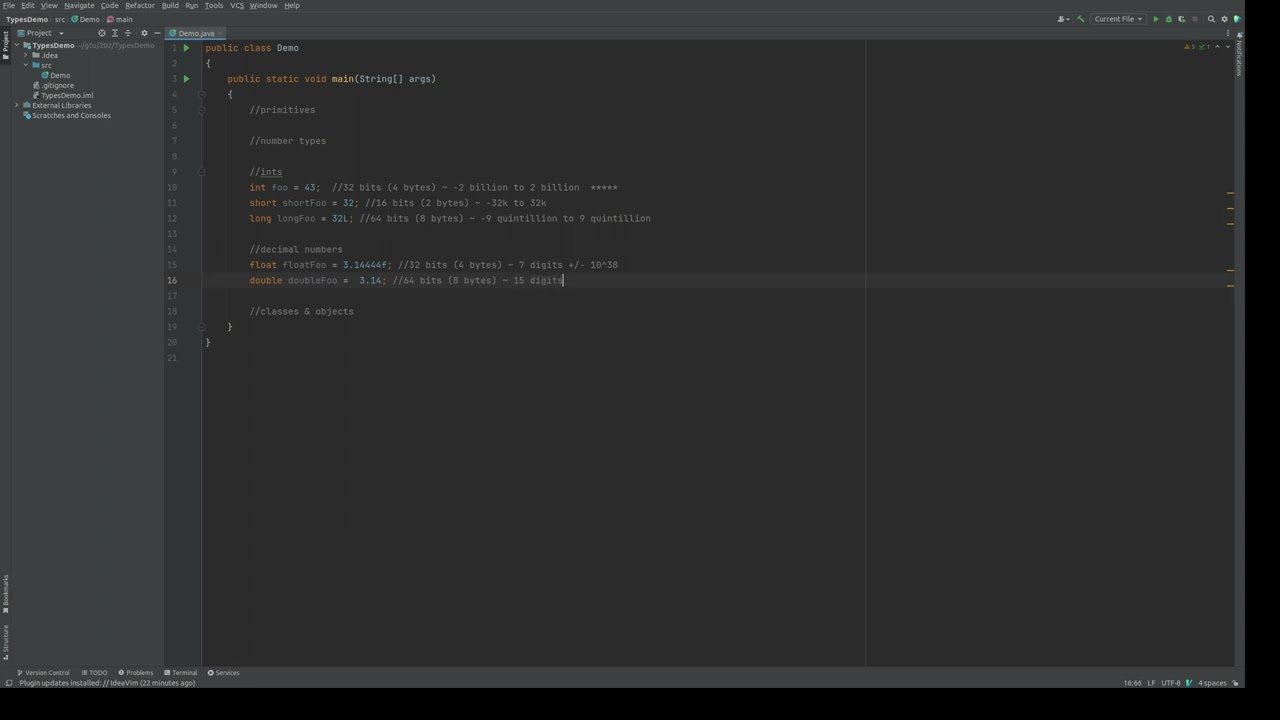Viewport: 1280px width, 720px height.
Task: Open the Problems tool window
Action: tap(136, 673)
